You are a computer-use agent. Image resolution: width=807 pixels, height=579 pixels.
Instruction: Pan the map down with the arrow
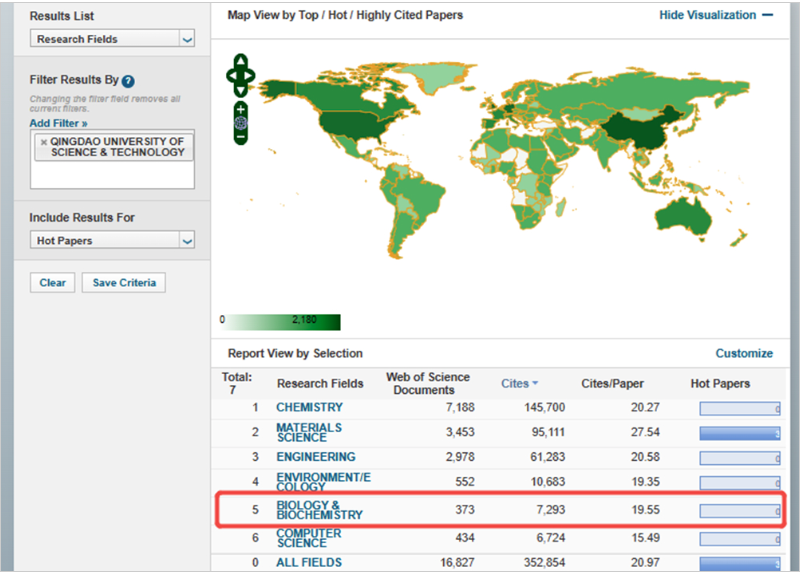click(241, 88)
